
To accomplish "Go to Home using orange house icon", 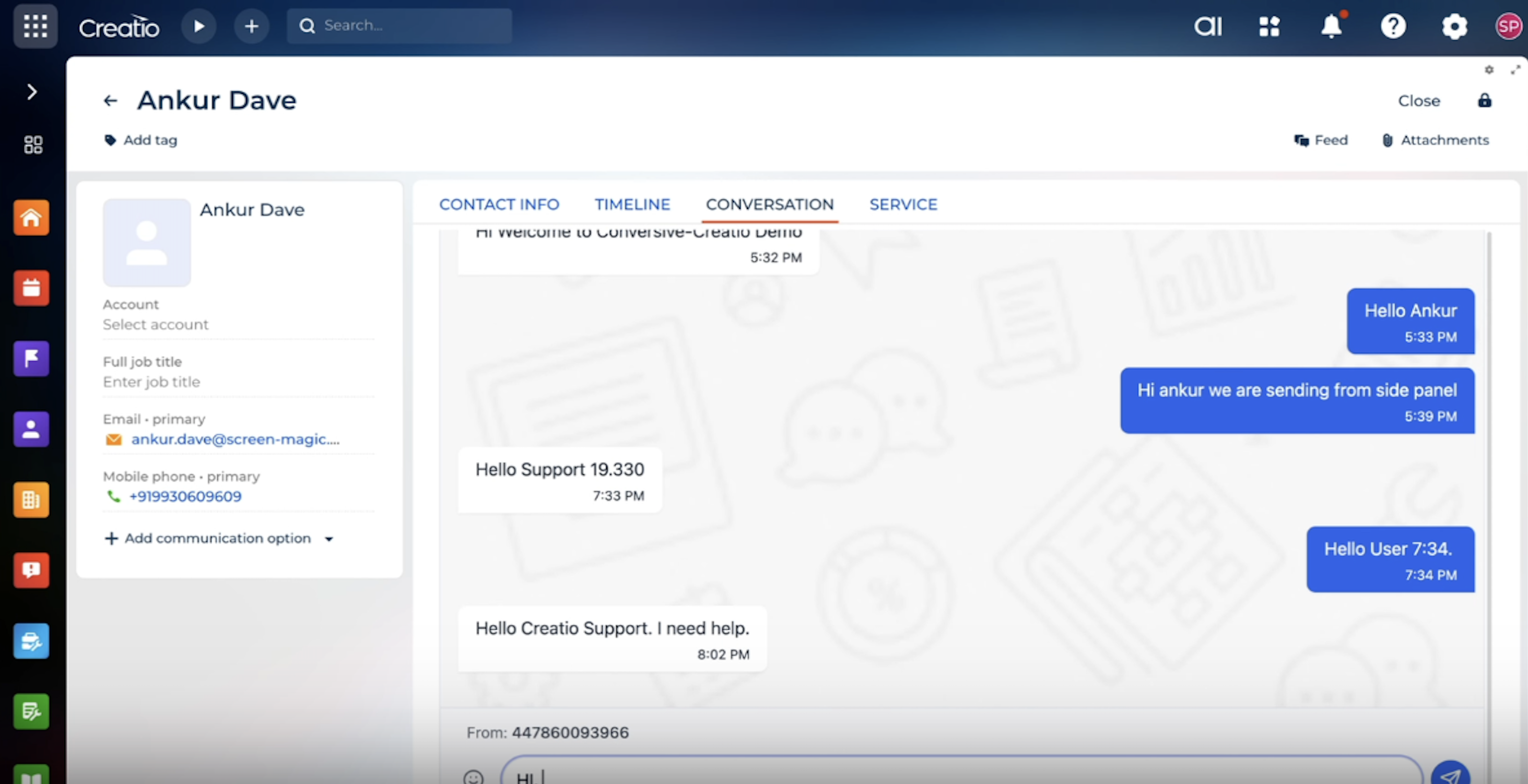I will coord(31,218).
